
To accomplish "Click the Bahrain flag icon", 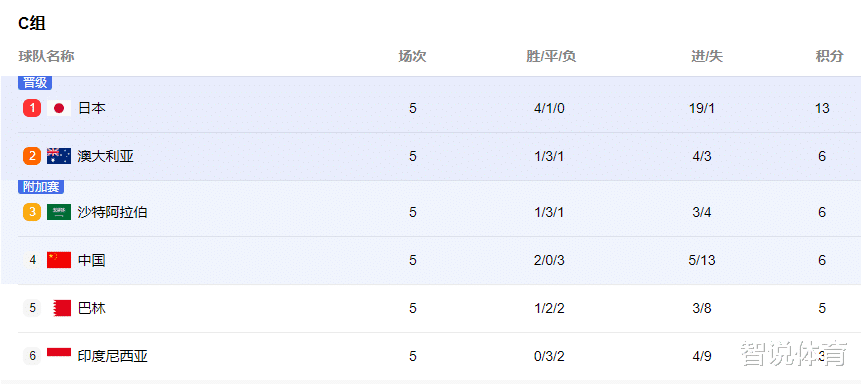I will click(62, 308).
